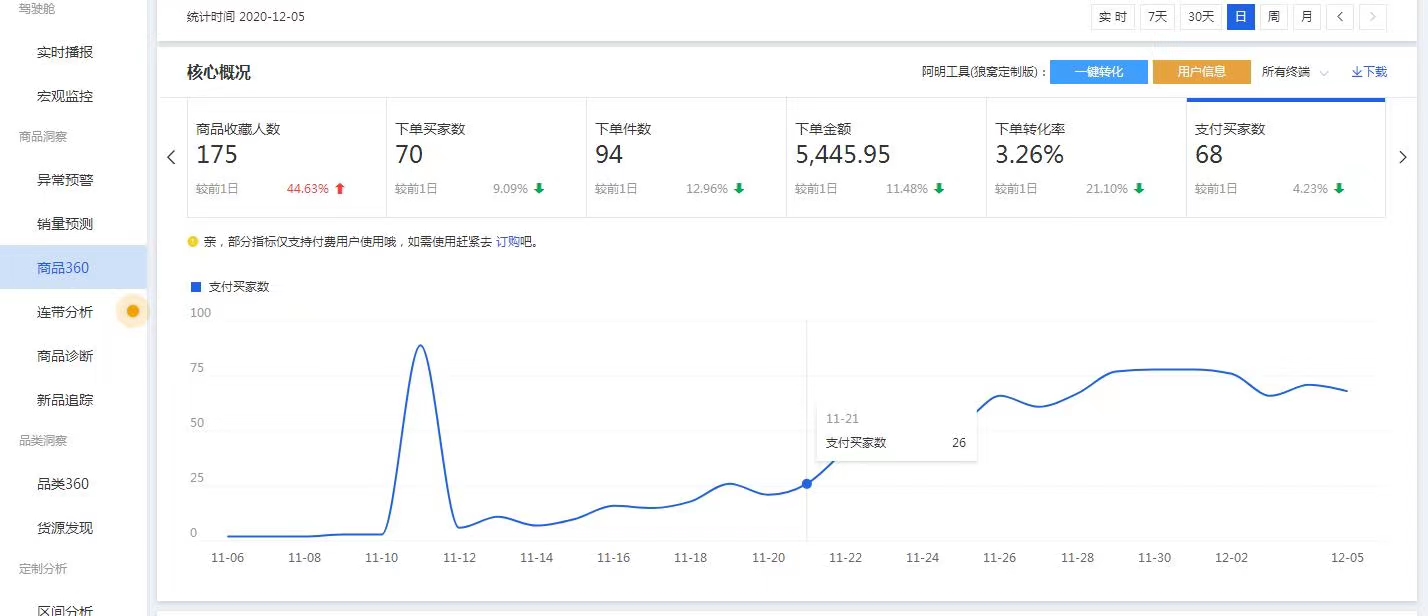This screenshot has width=1428, height=616.
Task: Click the red up arrow under 商品收藏人数
Action: (x=340, y=188)
